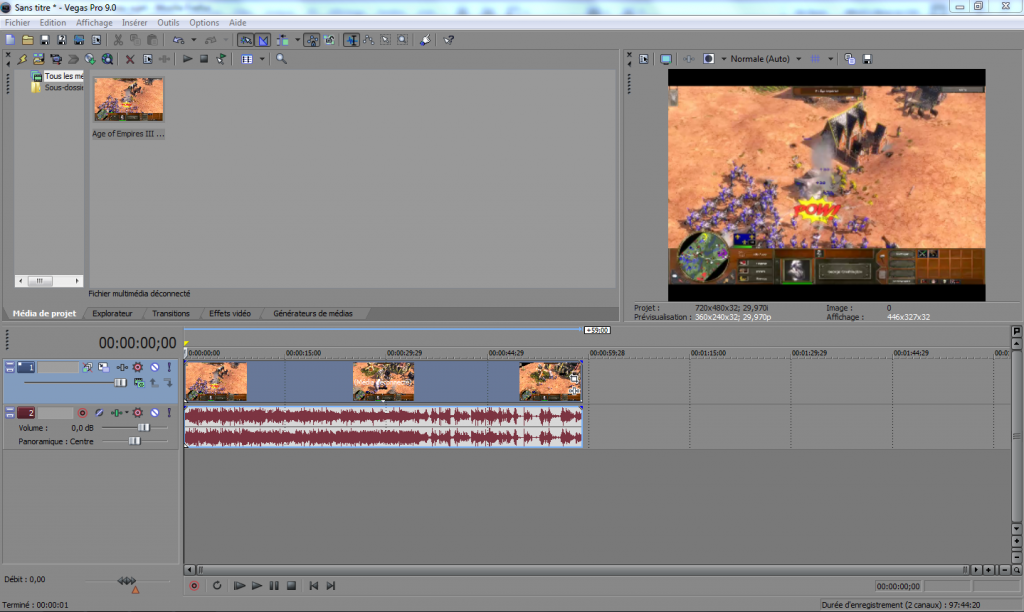Viewport: 1024px width, 612px height.
Task: Open the media views dropdown arrow
Action: (x=263, y=59)
